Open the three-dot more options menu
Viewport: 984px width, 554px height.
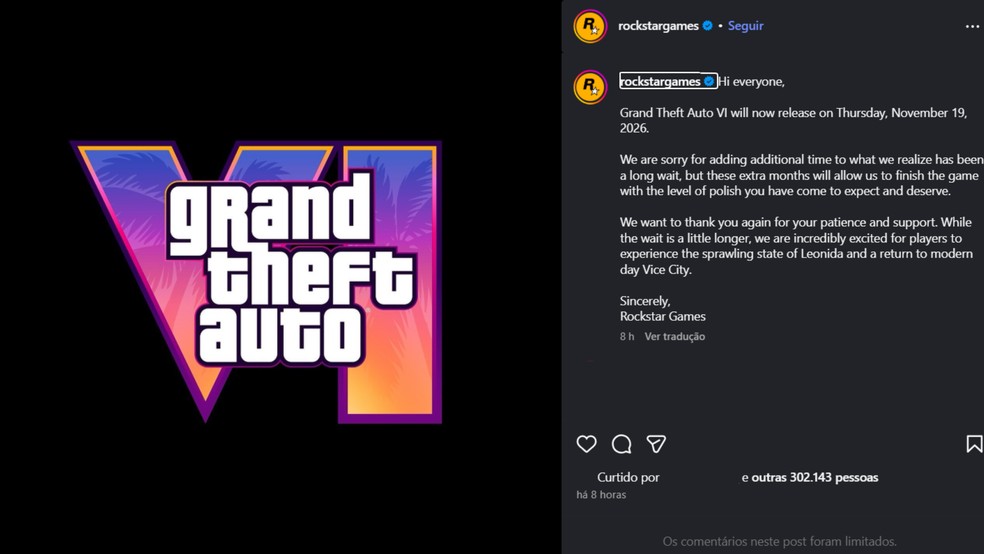972,26
